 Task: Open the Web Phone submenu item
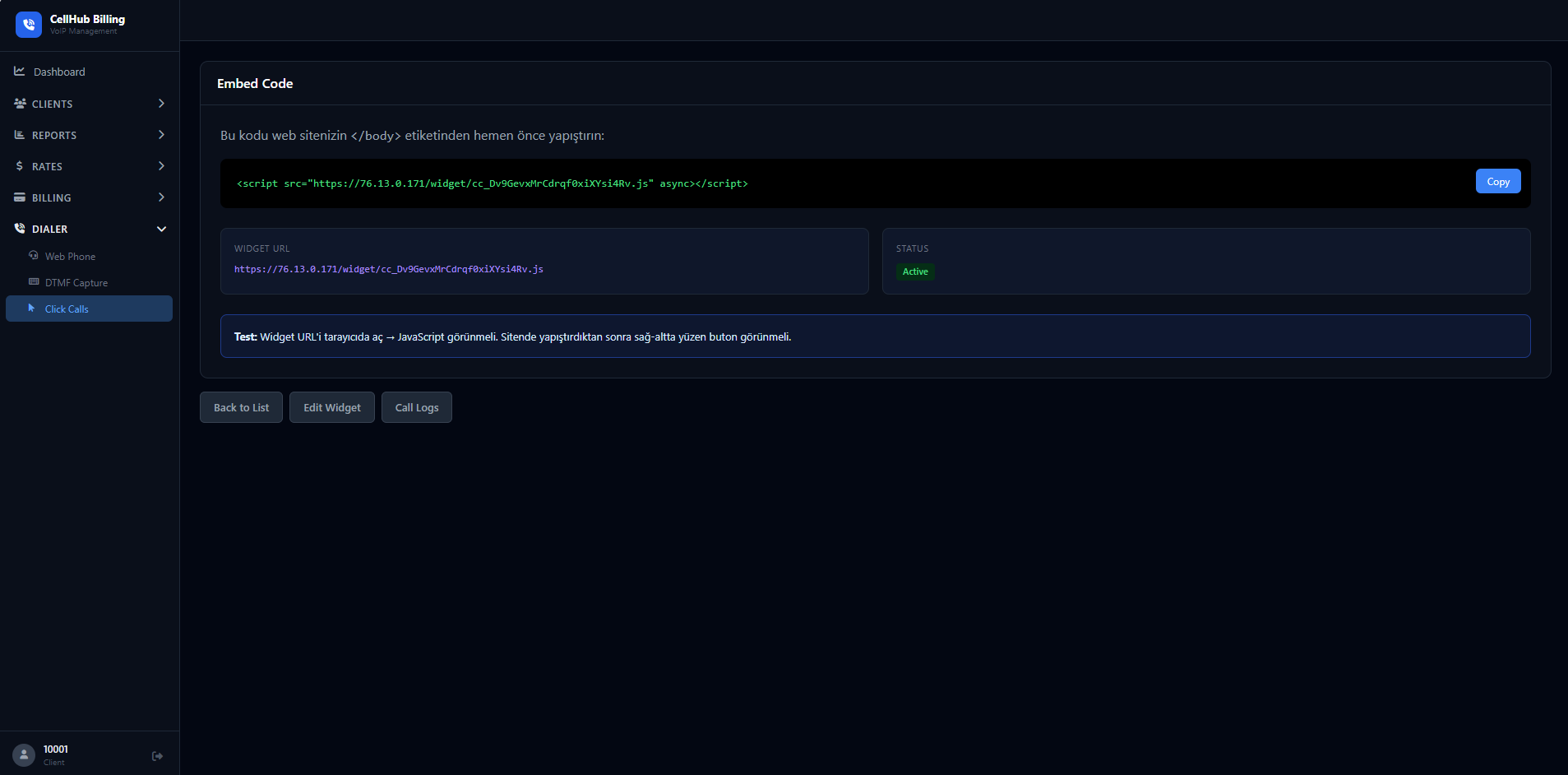pos(90,257)
